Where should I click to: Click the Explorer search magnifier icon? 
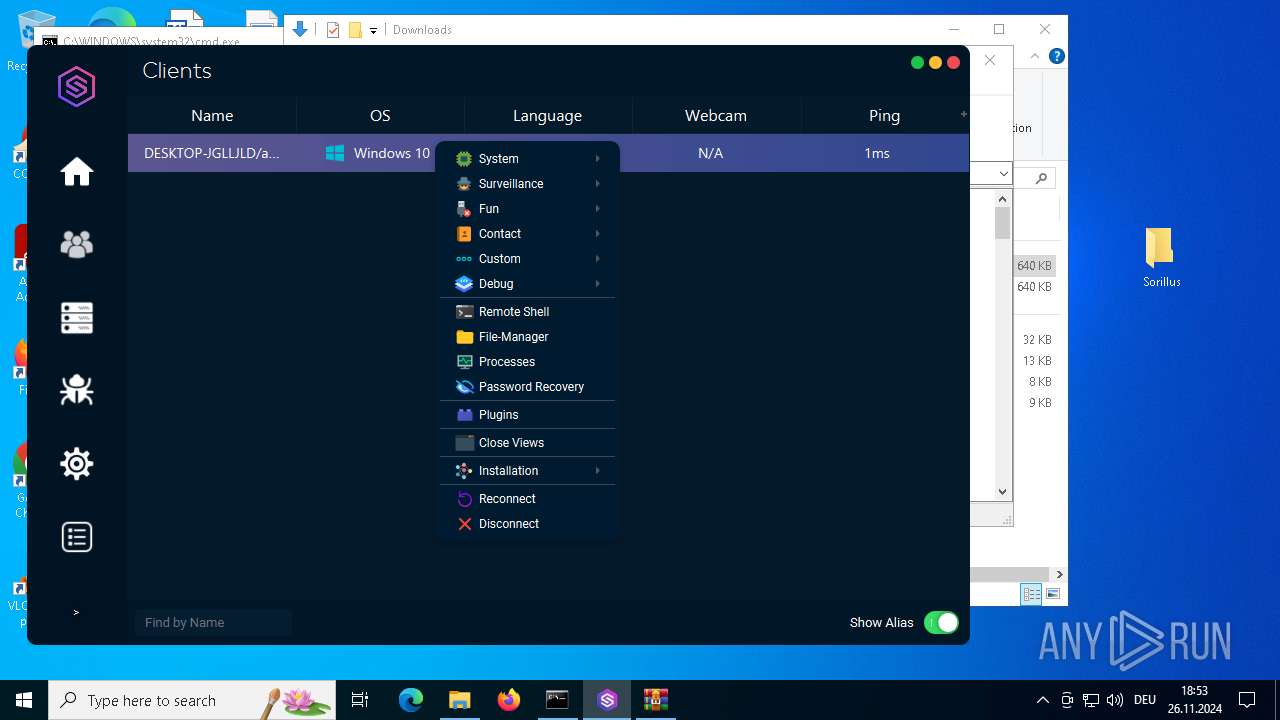[x=1041, y=178]
